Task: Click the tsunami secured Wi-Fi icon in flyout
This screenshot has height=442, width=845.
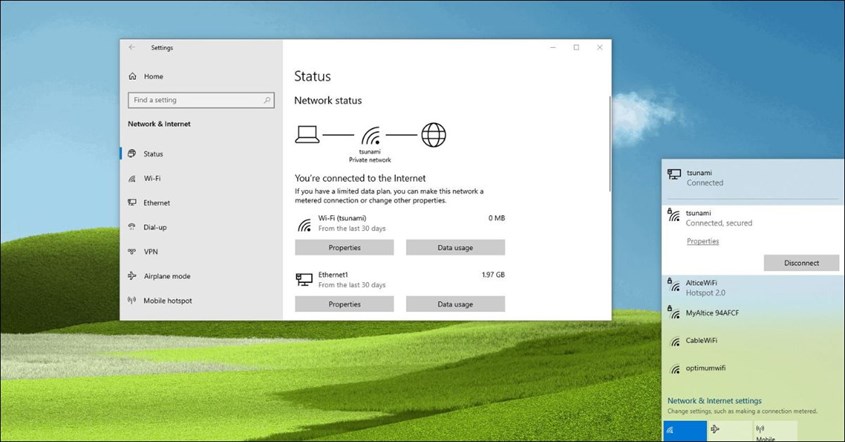Action: point(674,215)
